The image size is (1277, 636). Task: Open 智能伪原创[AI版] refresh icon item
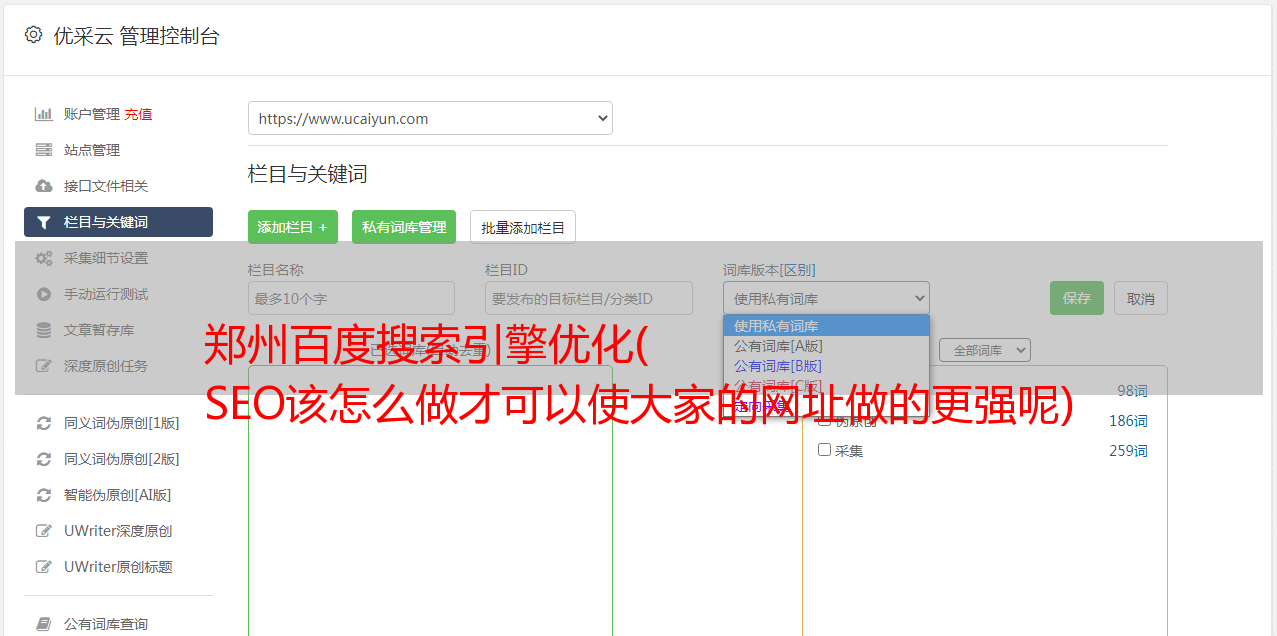[x=43, y=495]
